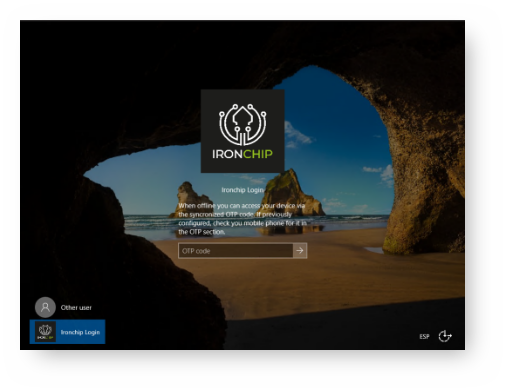
Task: Click the IRONCHIP wordmark in the logo tile
Action: point(242,154)
